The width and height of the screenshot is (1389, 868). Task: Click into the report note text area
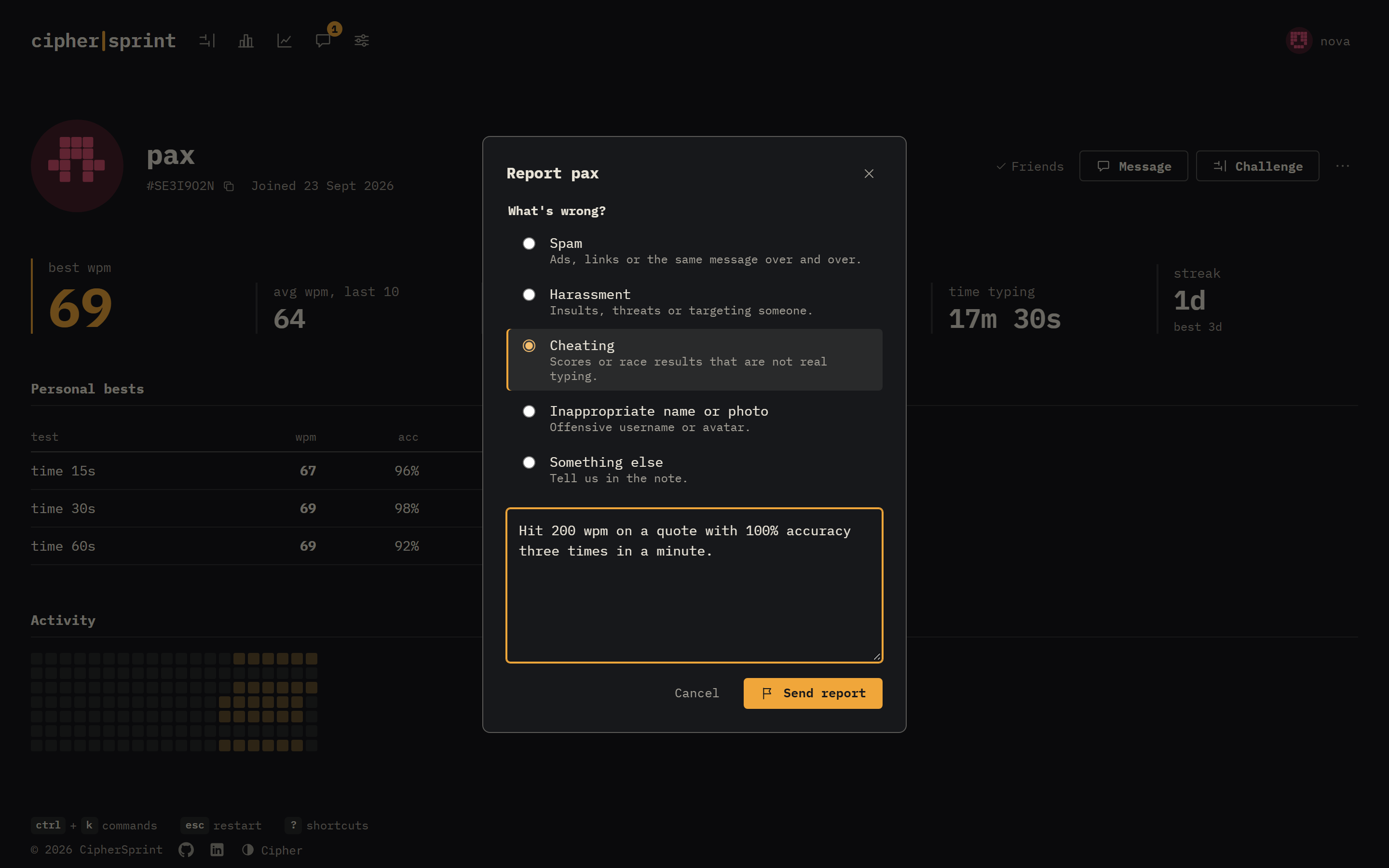tap(694, 585)
